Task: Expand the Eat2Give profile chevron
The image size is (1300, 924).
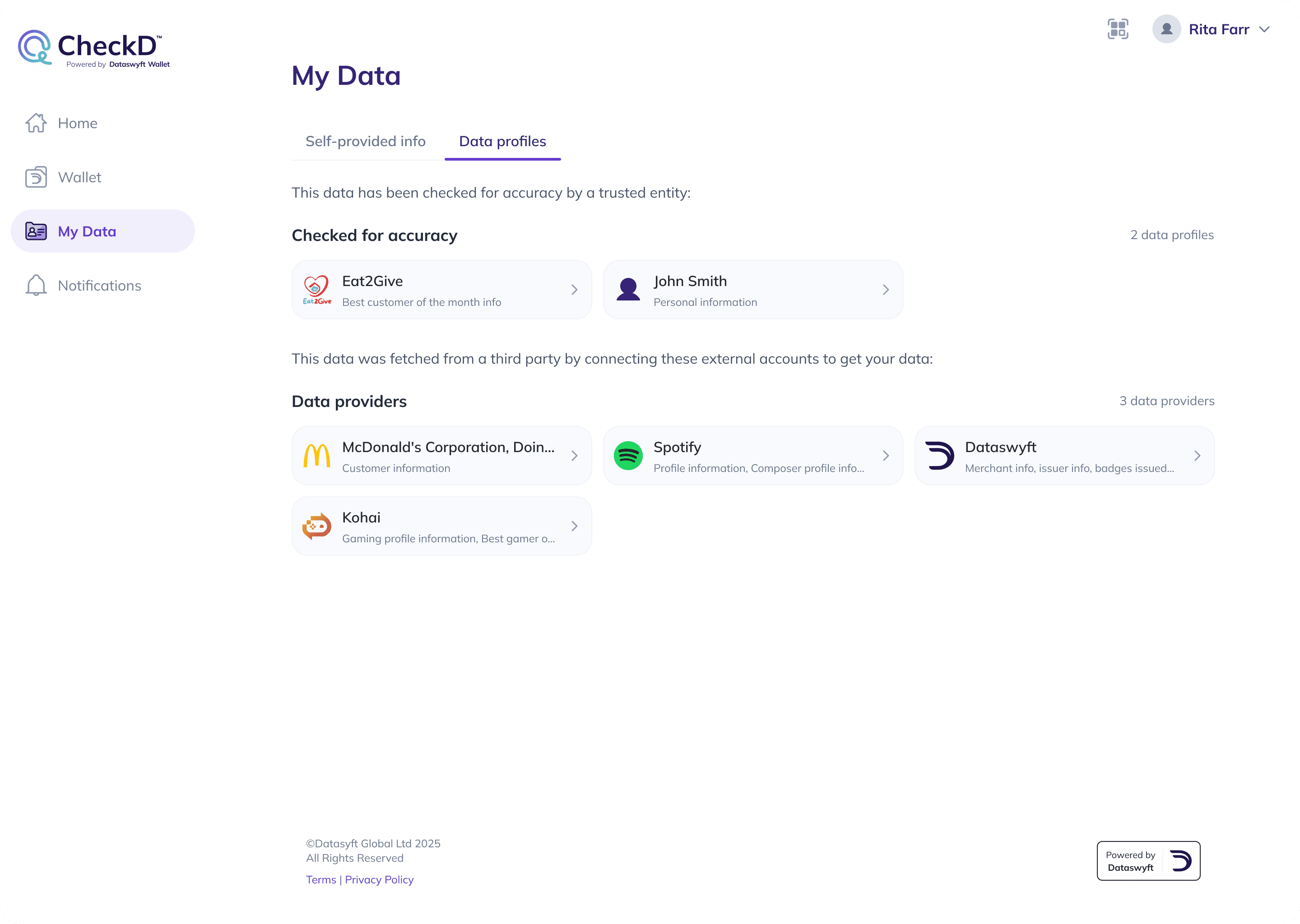Action: pyautogui.click(x=574, y=290)
